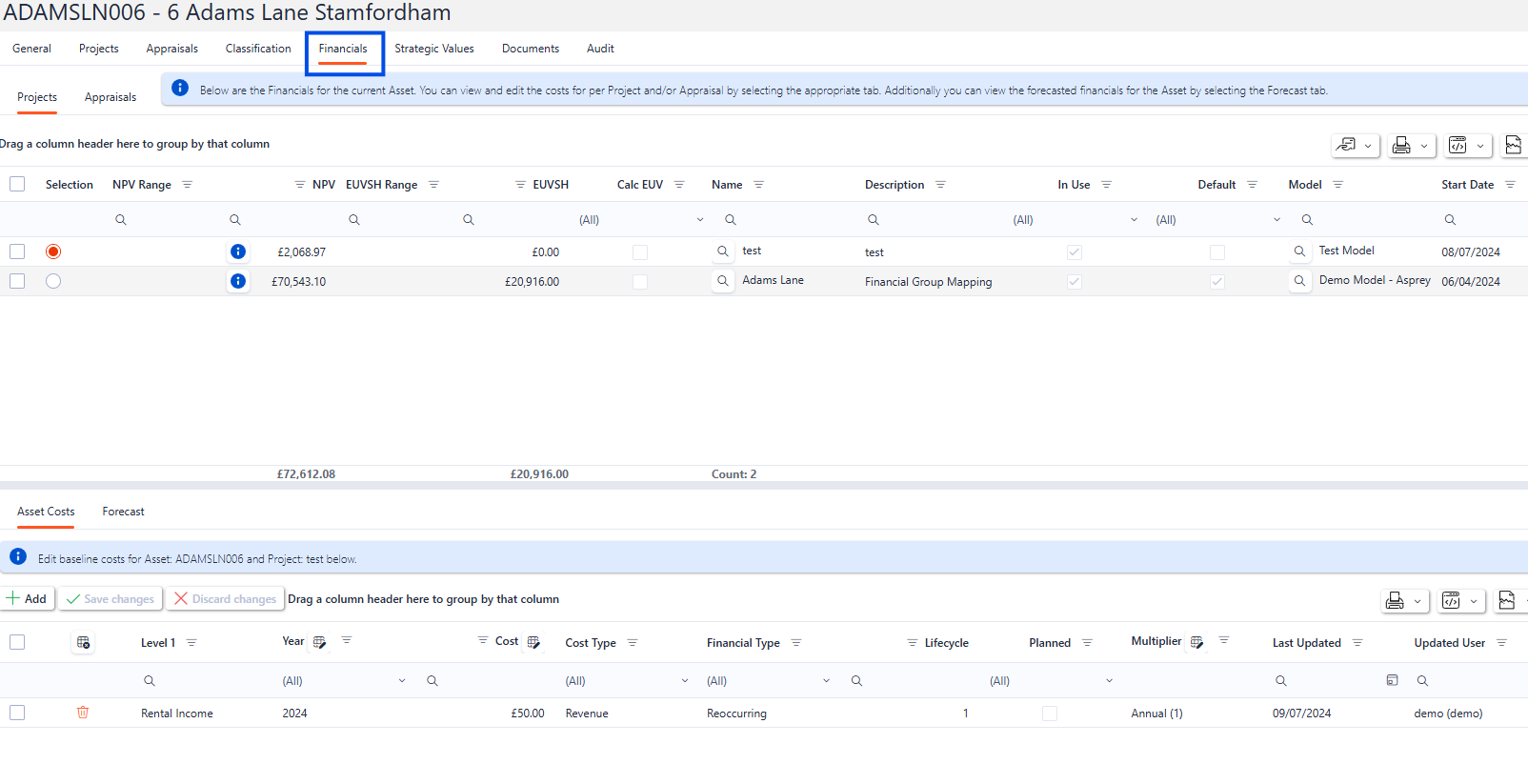This screenshot has width=1528, height=784.
Task: Toggle Planned checkbox for Rental Income
Action: [x=1050, y=714]
